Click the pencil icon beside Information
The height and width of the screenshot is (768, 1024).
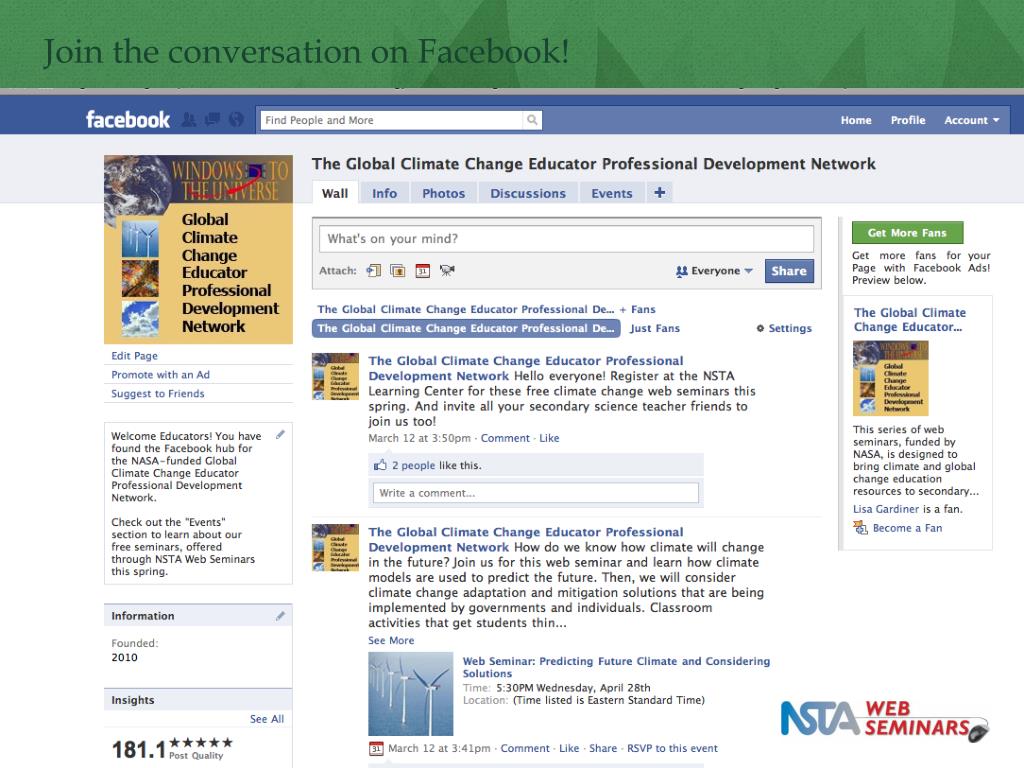pyautogui.click(x=280, y=616)
